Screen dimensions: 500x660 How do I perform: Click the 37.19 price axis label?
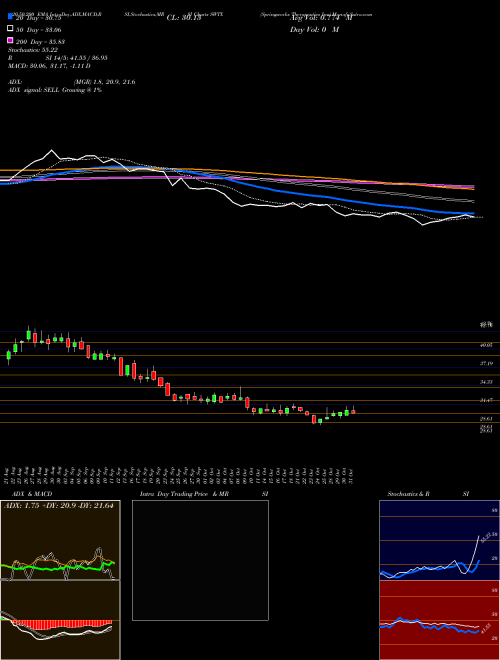coord(486,363)
